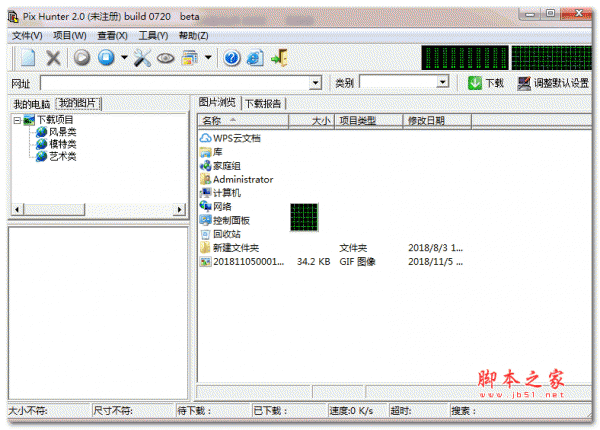600x430 pixels.
Task: Open the 工具(Y) menu
Action: (153, 36)
